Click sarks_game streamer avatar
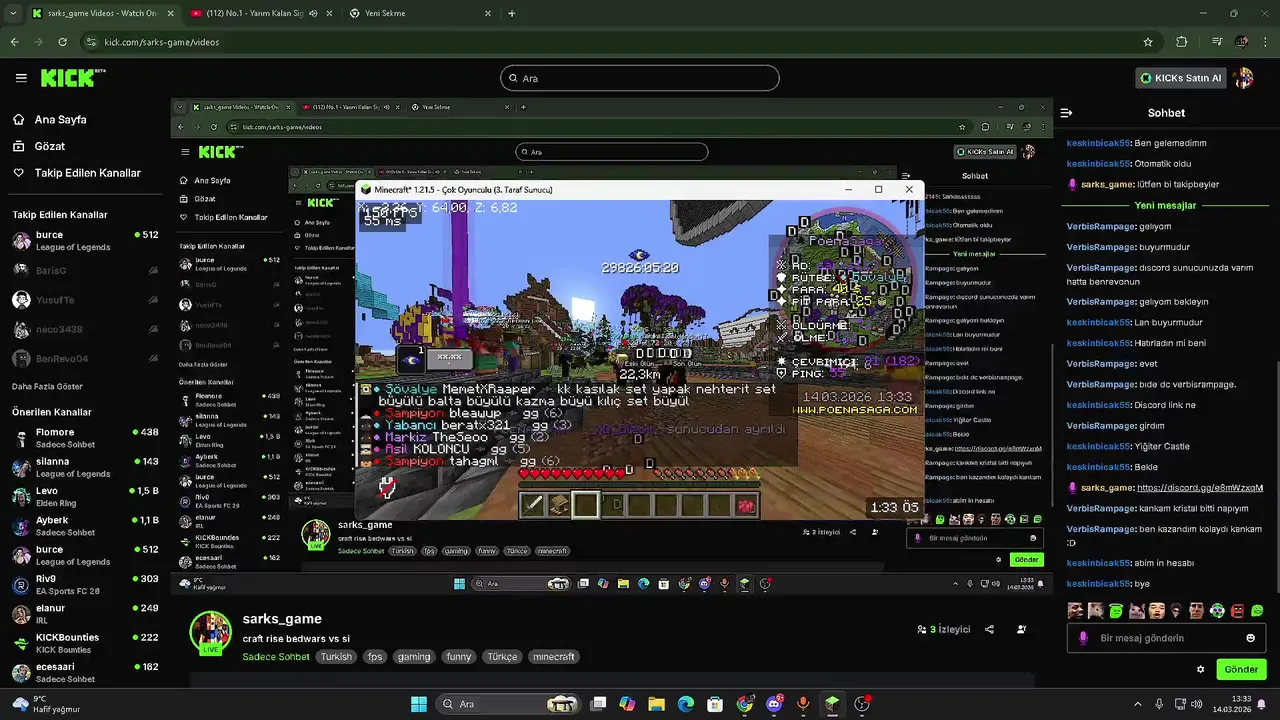The height and width of the screenshot is (720, 1280). point(211,633)
